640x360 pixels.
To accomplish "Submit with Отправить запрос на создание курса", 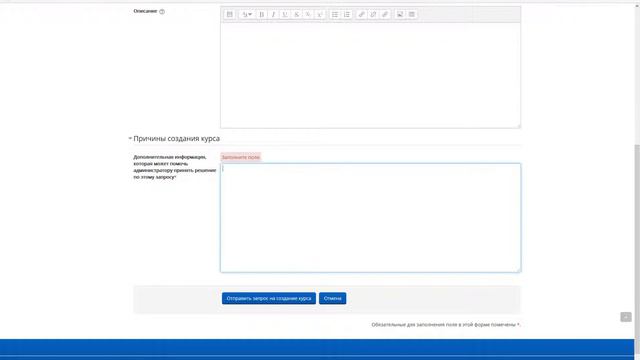I will point(269,298).
